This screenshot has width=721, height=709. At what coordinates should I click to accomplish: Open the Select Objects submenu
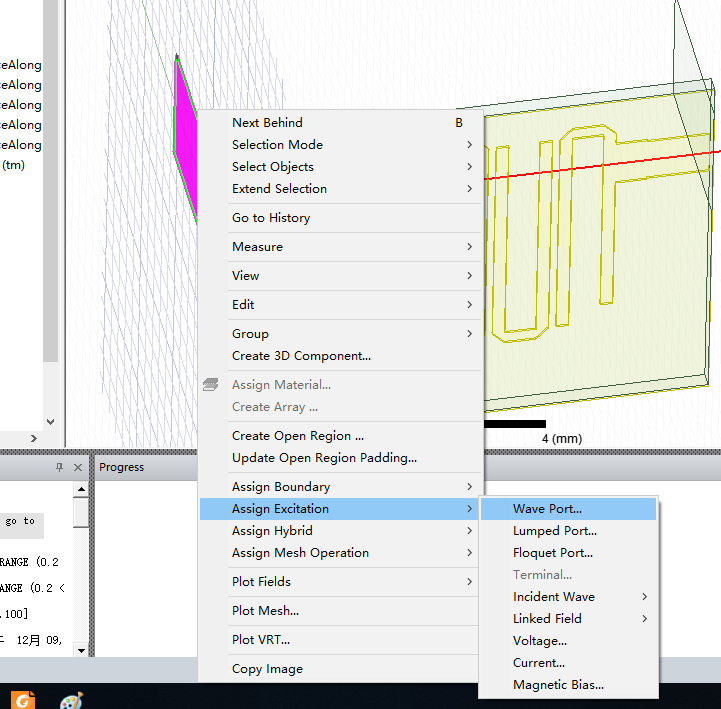click(341, 167)
